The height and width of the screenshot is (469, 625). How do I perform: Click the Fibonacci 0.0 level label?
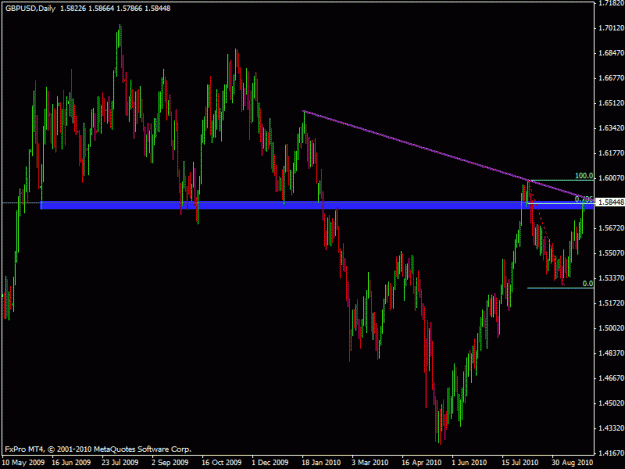coord(588,283)
